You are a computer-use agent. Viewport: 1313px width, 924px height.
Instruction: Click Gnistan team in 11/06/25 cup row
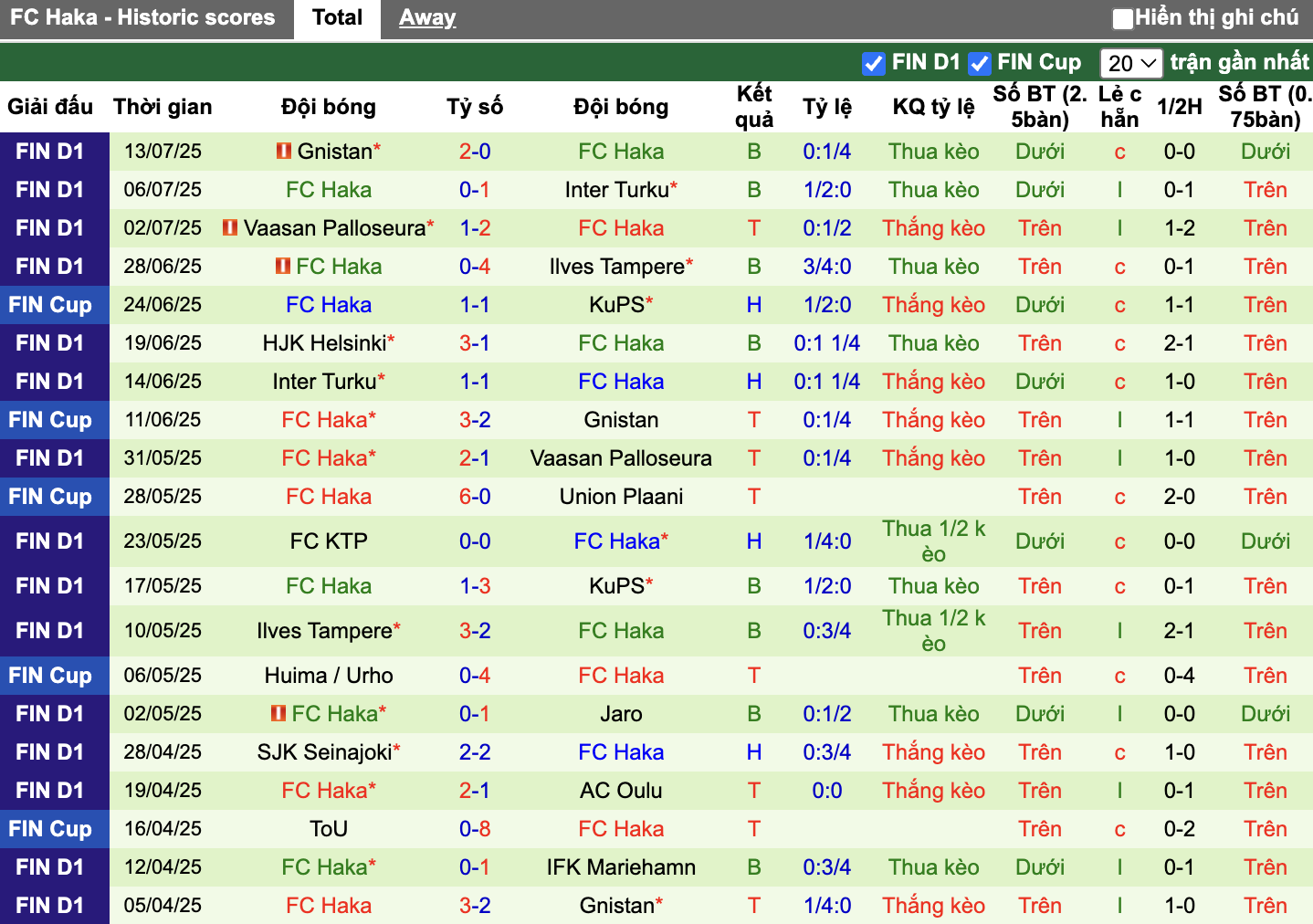click(621, 420)
